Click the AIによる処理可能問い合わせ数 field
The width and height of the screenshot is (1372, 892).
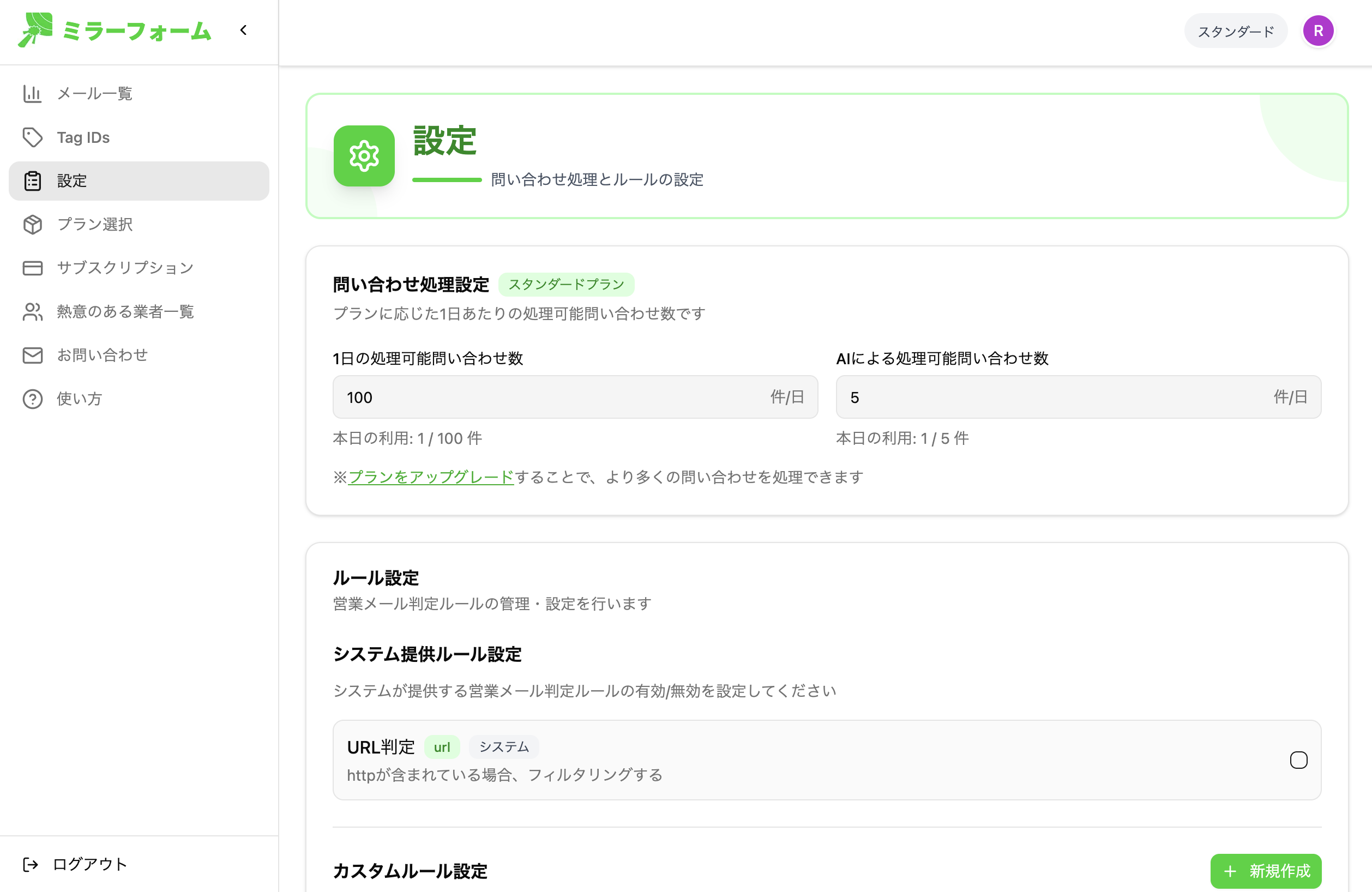pyautogui.click(x=1055, y=397)
